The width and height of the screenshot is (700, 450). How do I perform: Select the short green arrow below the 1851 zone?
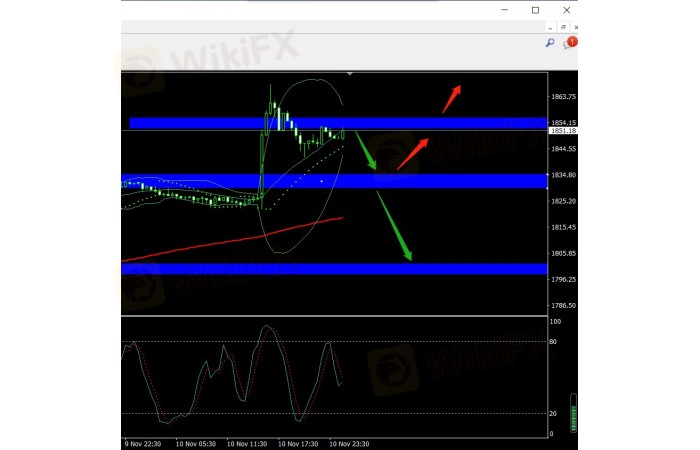tap(365, 153)
